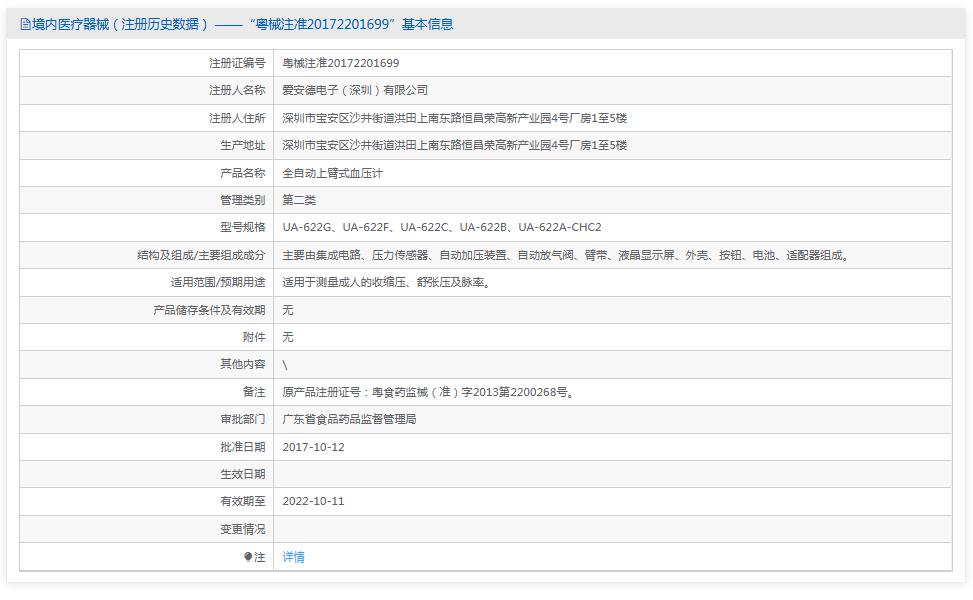Open the 详情 details link
The height and width of the screenshot is (600, 973).
pyautogui.click(x=292, y=557)
